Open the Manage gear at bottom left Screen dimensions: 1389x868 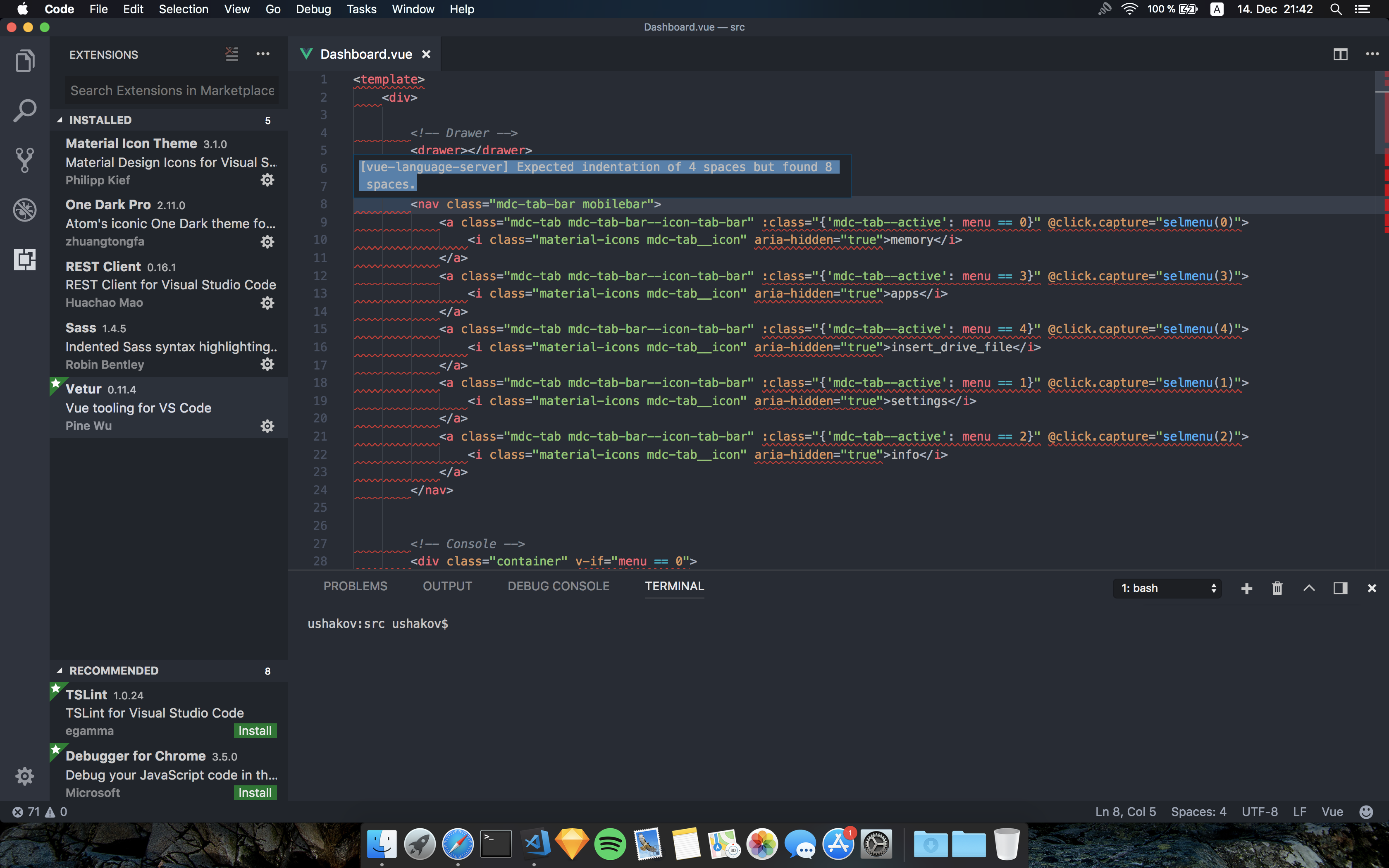tap(25, 775)
